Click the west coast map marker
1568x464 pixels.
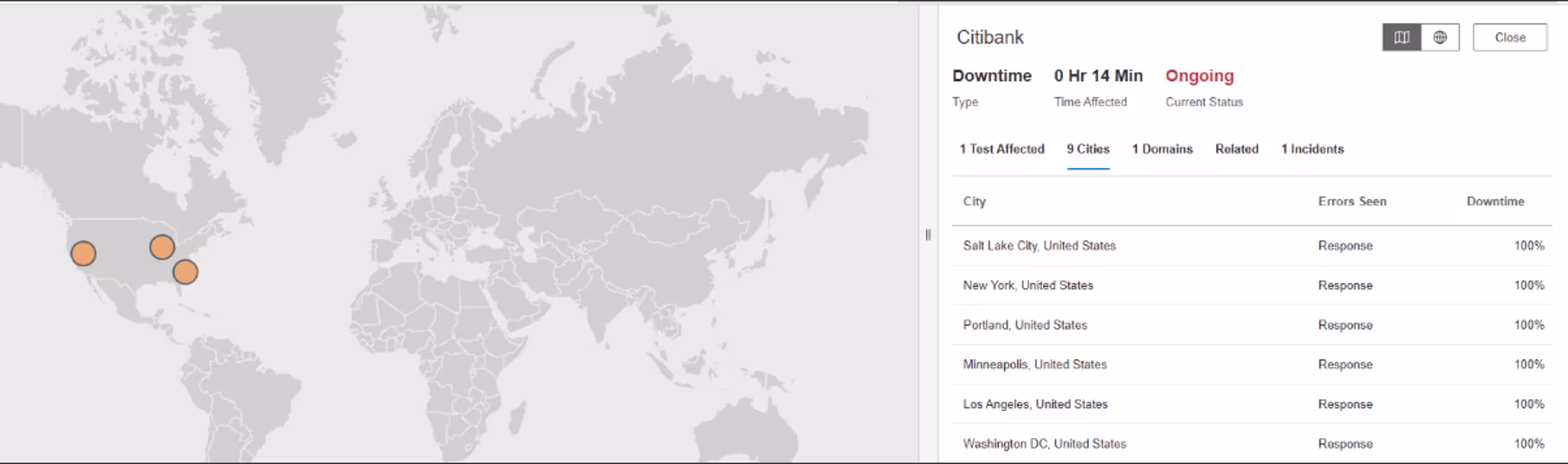click(x=83, y=254)
